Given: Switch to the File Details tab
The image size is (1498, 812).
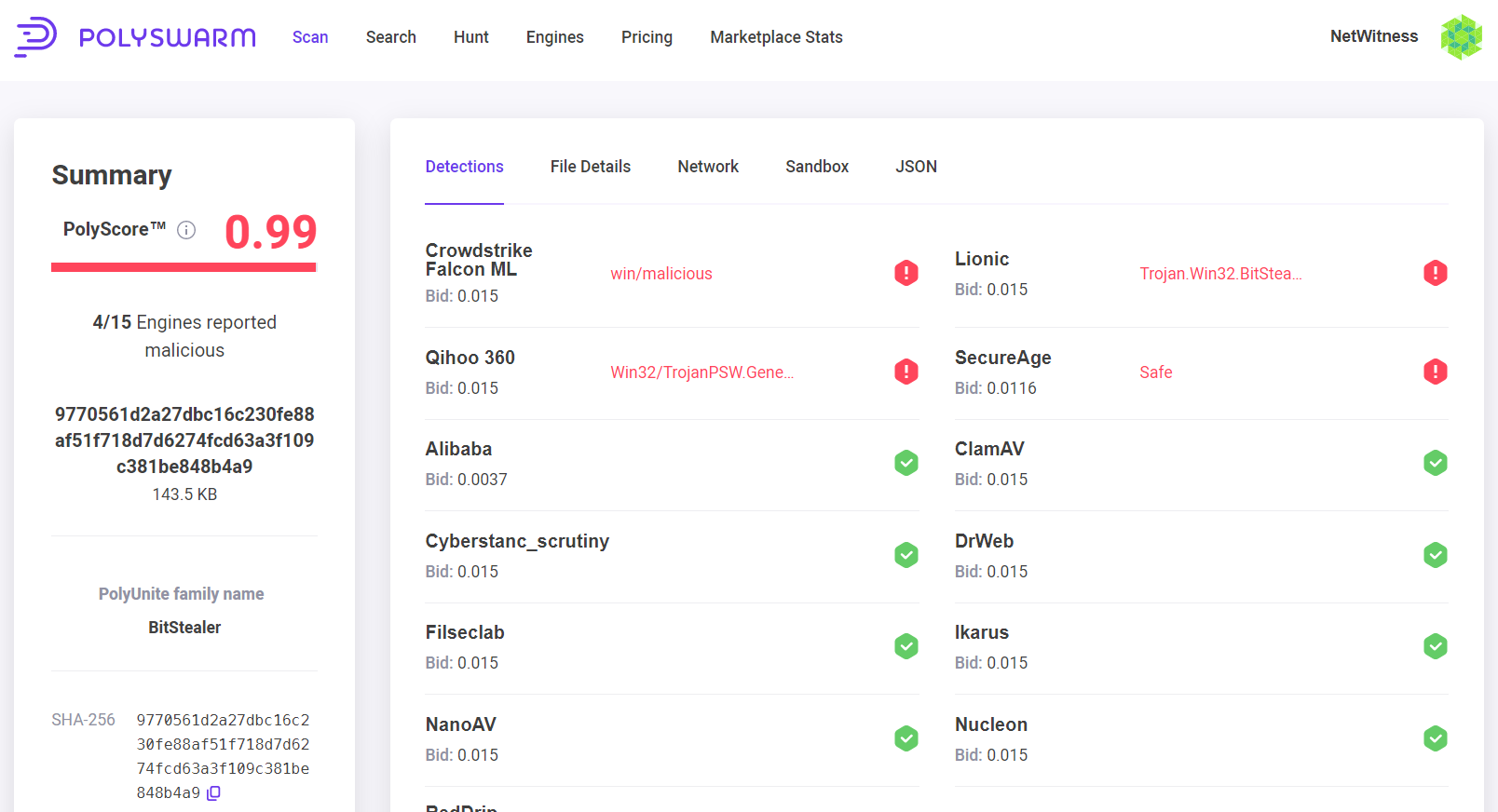Looking at the screenshot, I should point(590,167).
